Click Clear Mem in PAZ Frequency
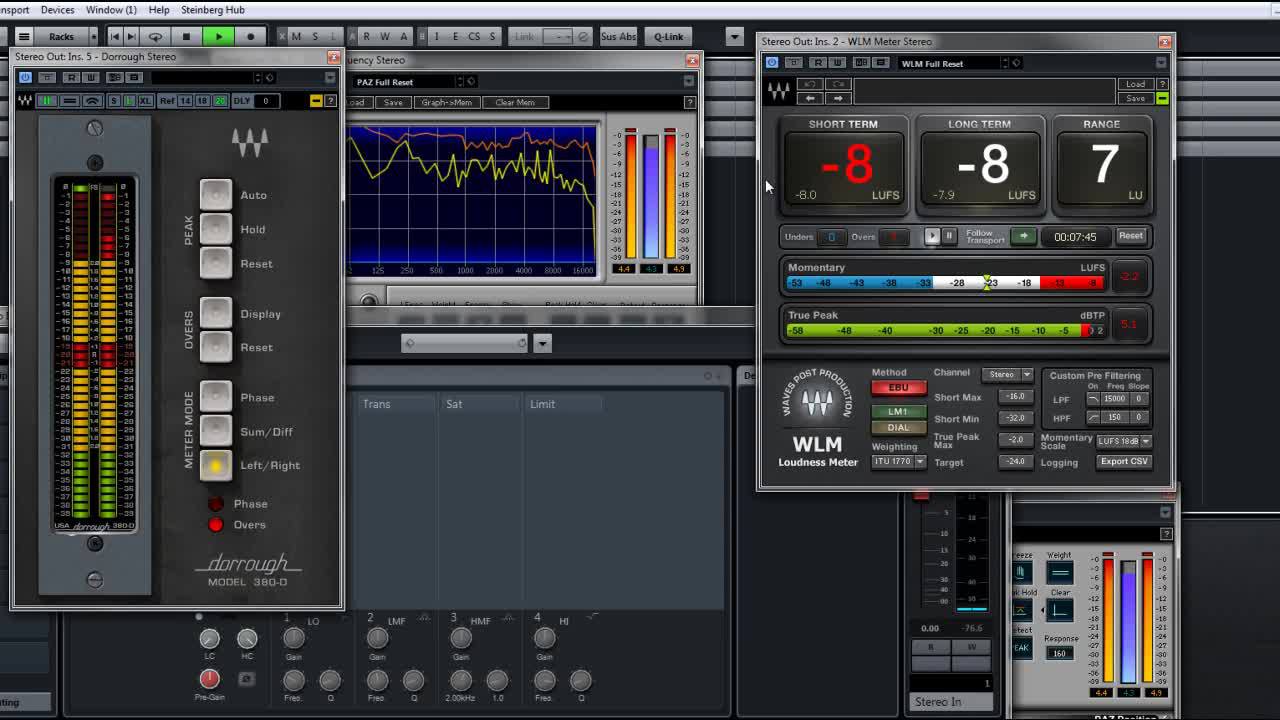Viewport: 1280px width, 720px height. [x=515, y=102]
